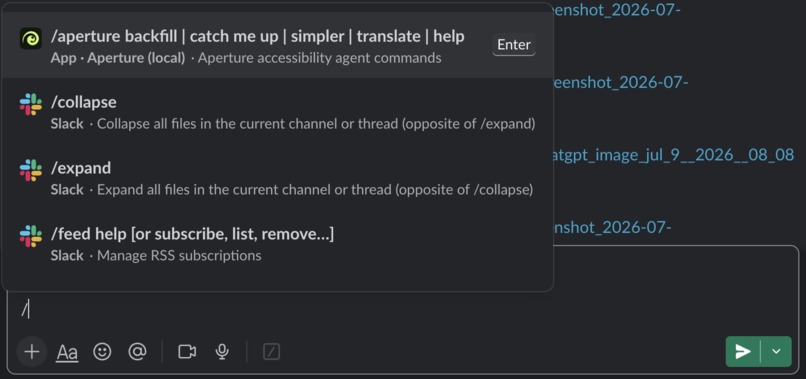This screenshot has width=806, height=379.
Task: Toggle the Aa text formatting toolbar
Action: 67,352
